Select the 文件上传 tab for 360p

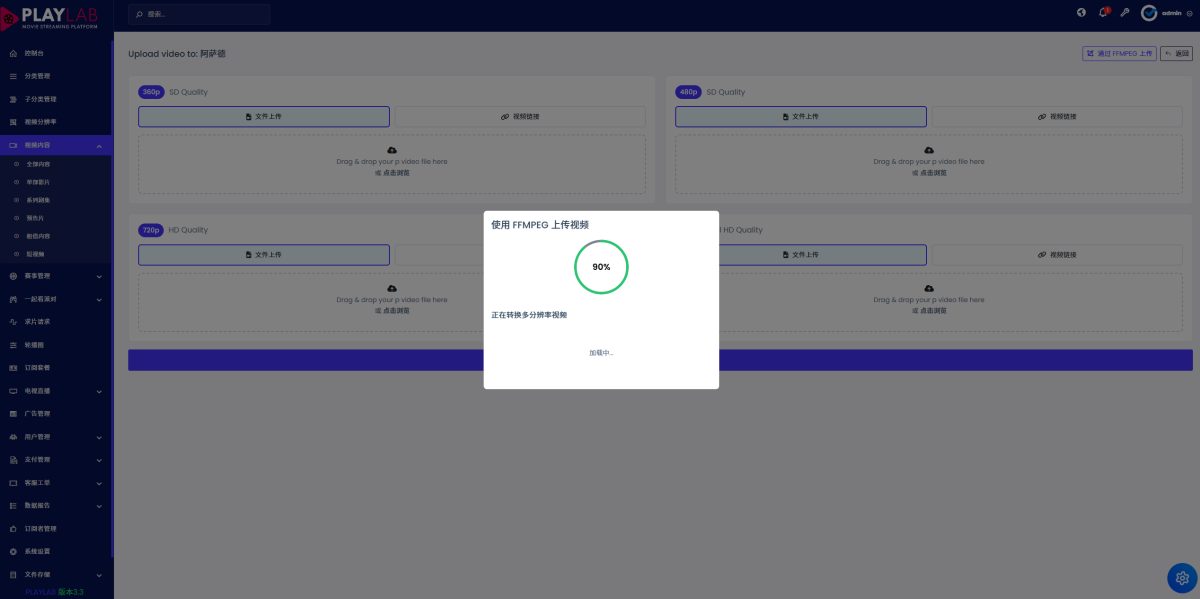pyautogui.click(x=264, y=117)
